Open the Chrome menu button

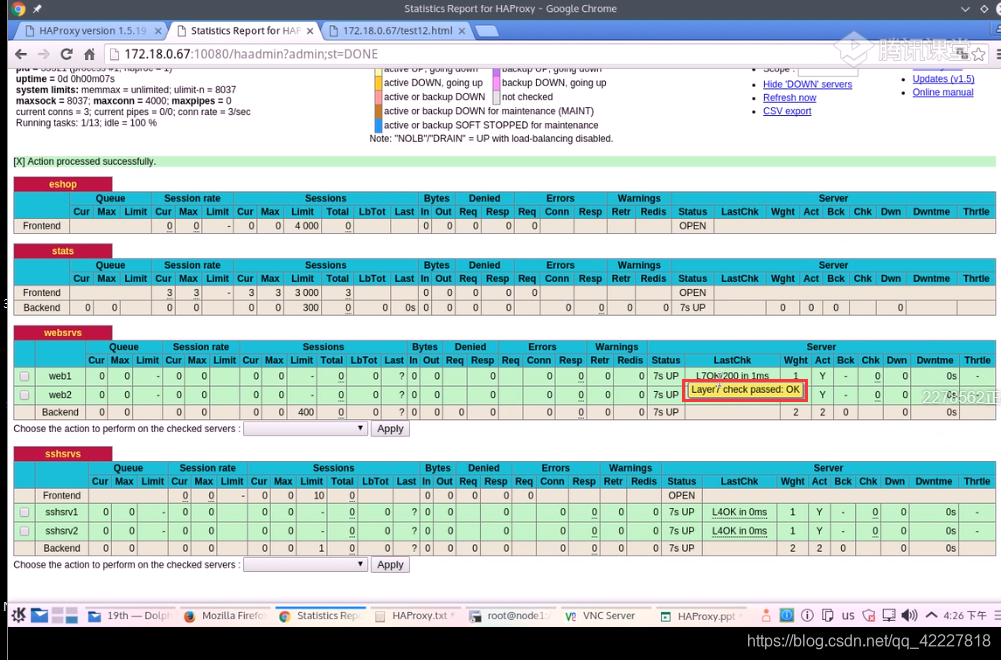[997, 54]
